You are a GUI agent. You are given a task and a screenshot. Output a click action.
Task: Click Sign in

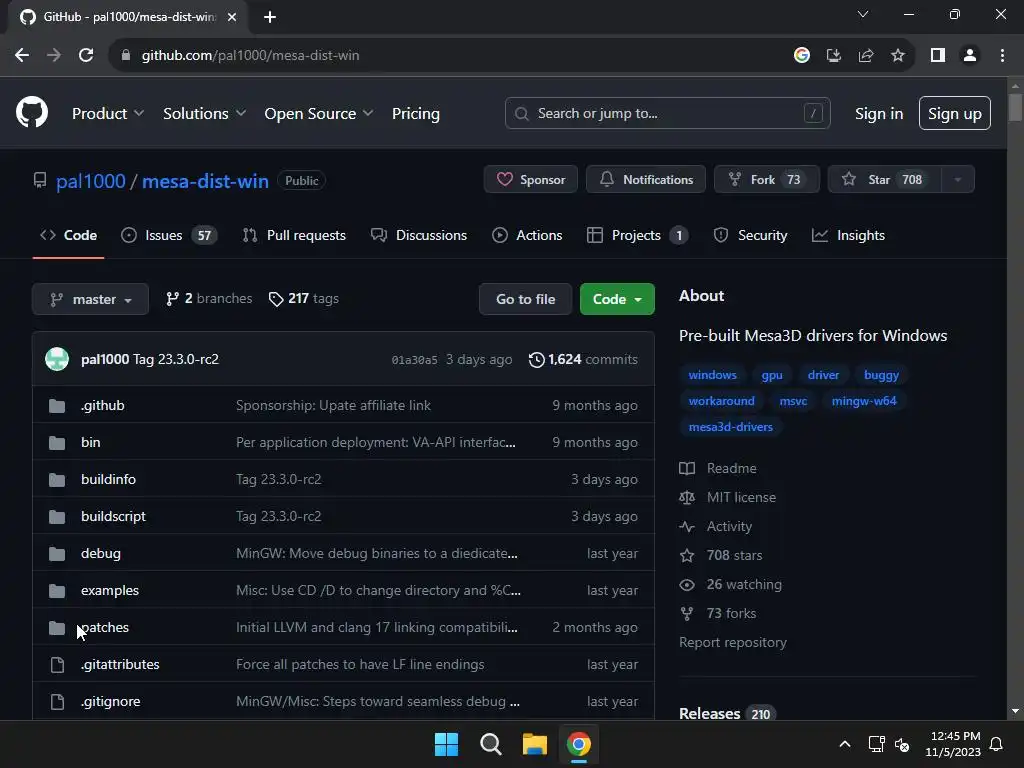879,114
